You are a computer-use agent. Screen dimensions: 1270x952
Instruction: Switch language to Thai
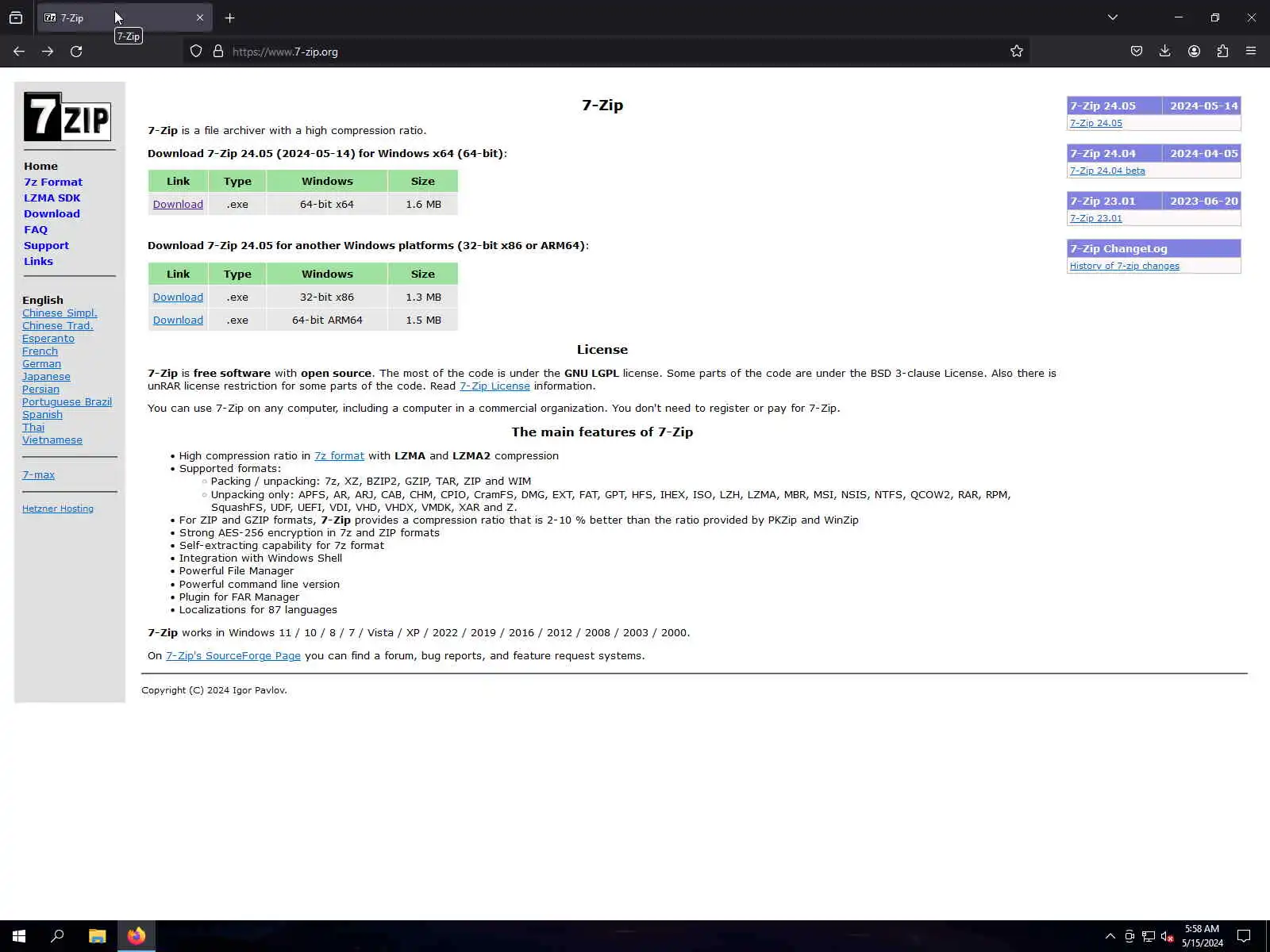click(33, 427)
